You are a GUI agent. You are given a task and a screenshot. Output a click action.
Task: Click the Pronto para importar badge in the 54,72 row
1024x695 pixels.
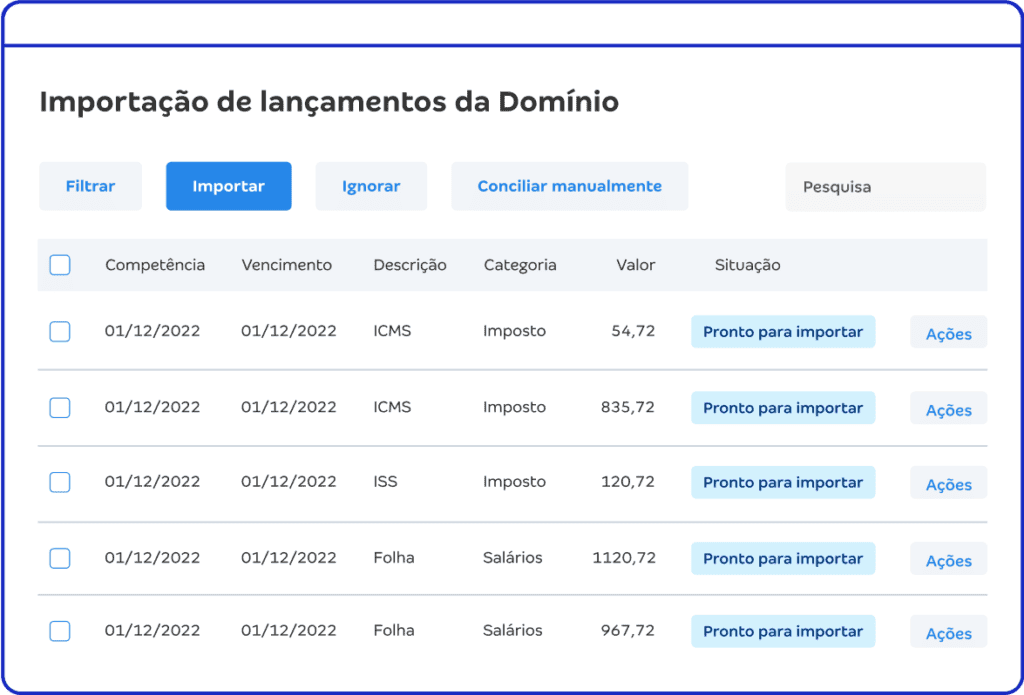click(x=783, y=332)
